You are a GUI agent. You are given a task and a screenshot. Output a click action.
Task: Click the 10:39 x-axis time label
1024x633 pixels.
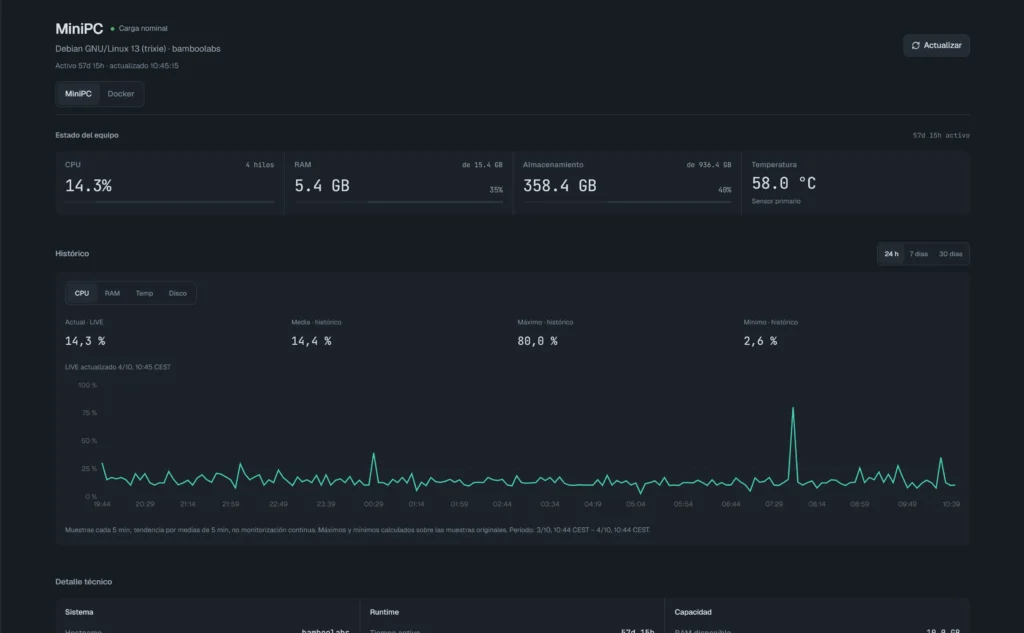pyautogui.click(x=952, y=504)
